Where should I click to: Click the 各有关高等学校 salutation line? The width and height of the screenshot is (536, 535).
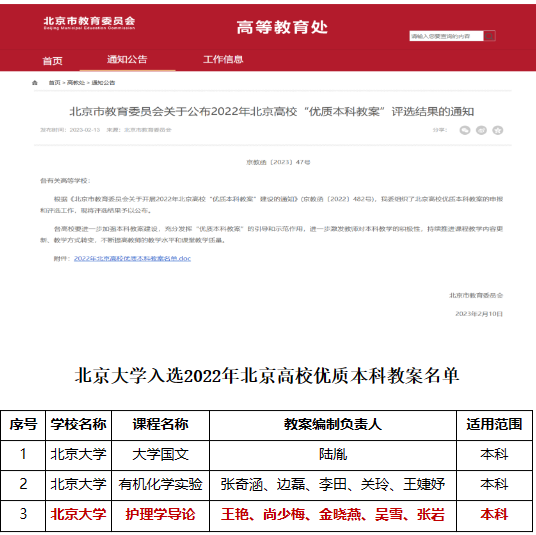(x=65, y=181)
